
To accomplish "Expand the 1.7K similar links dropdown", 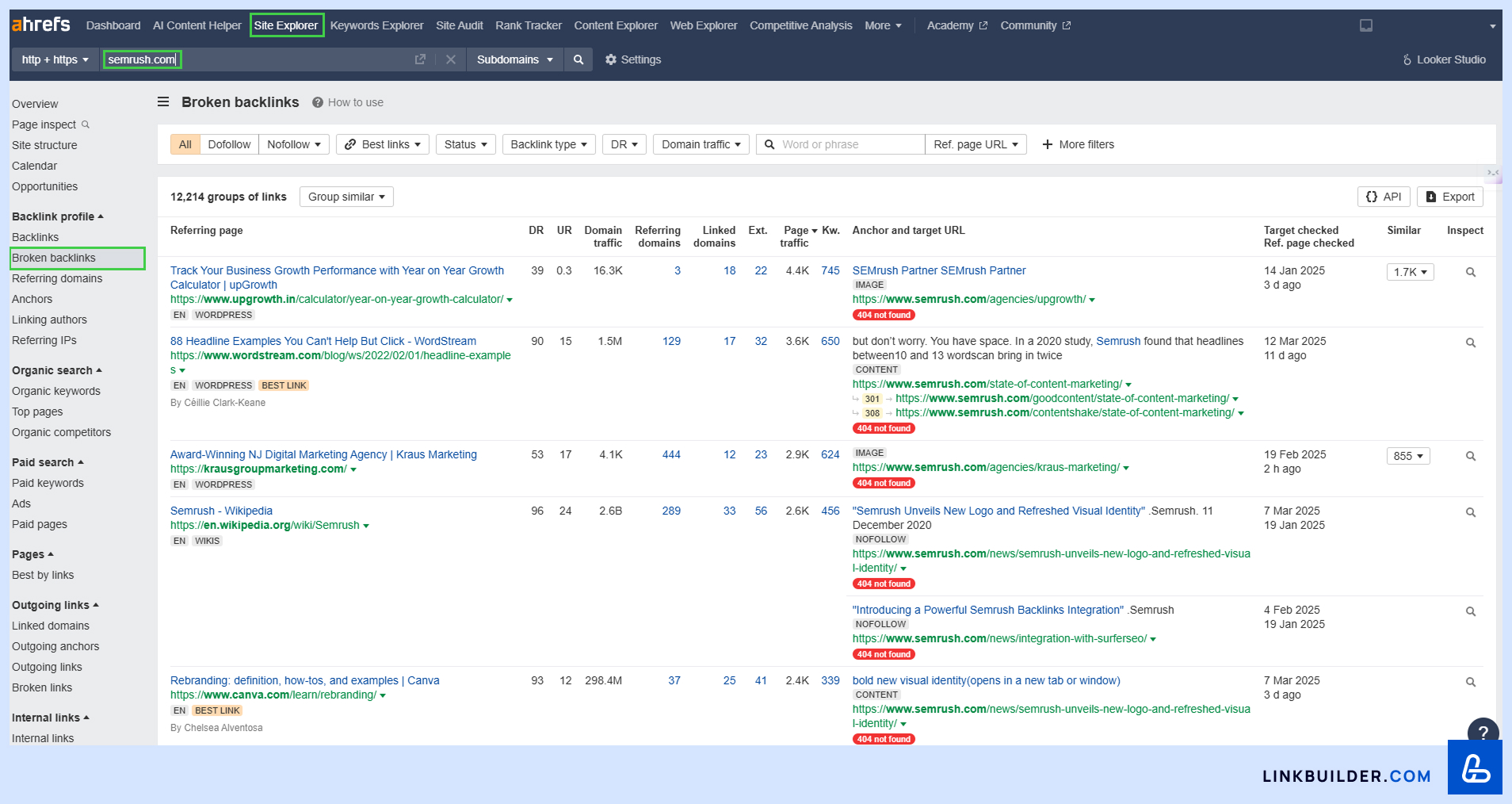I will coord(1411,272).
